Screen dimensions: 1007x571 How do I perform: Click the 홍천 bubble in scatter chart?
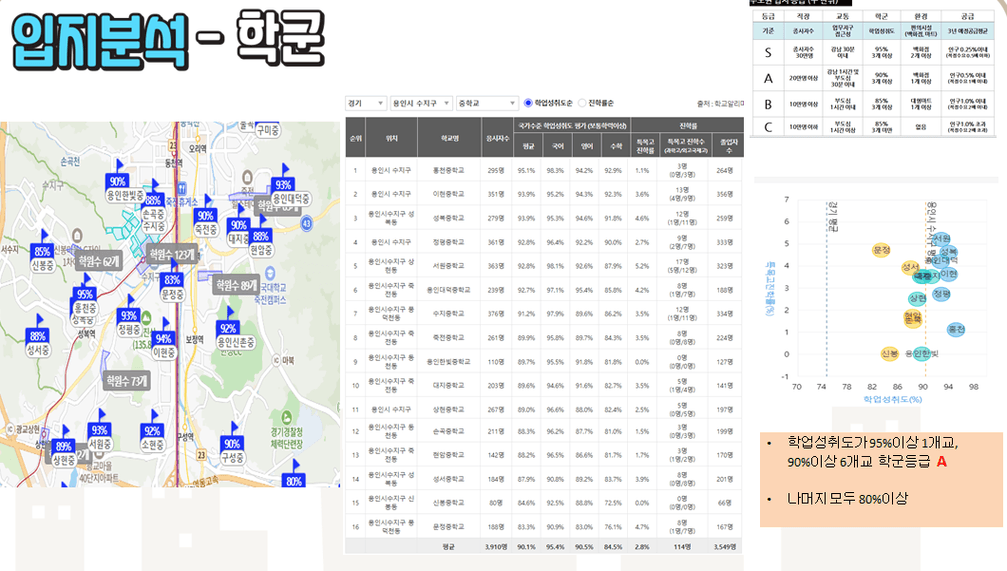956,329
